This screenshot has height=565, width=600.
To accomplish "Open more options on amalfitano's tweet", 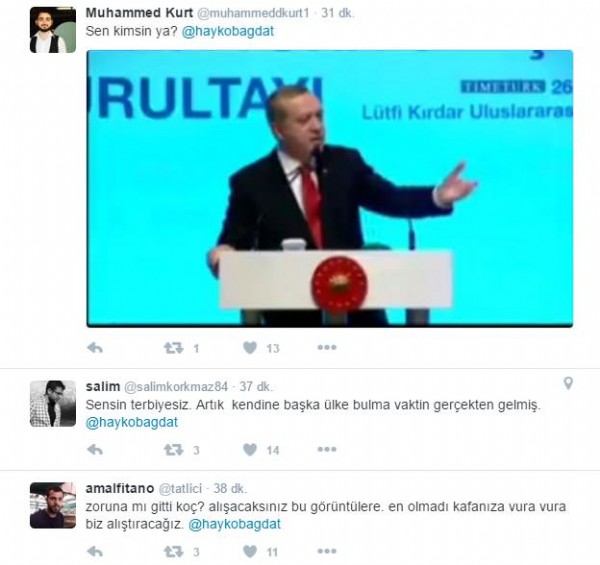I will [x=327, y=551].
